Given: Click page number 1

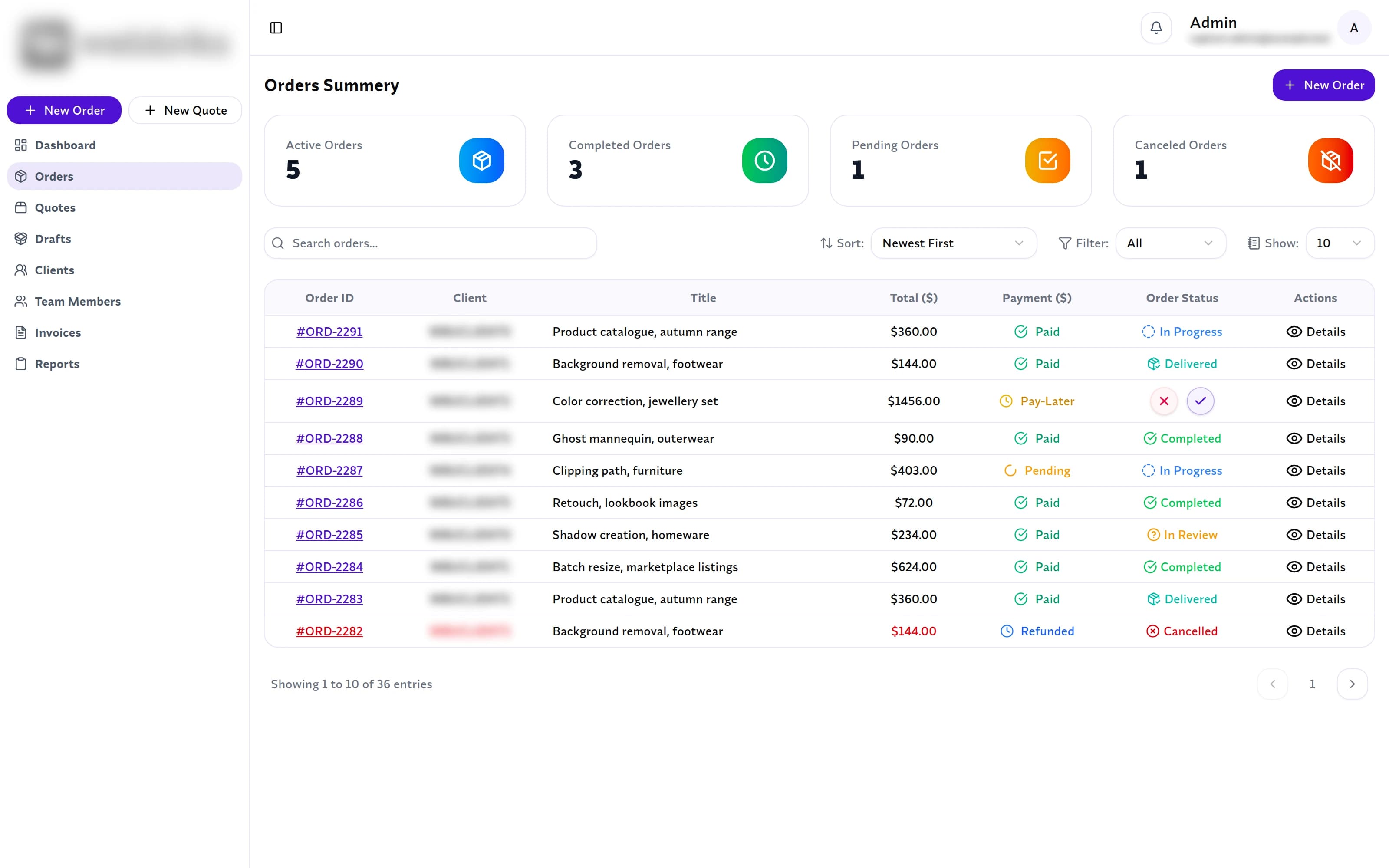Looking at the screenshot, I should pyautogui.click(x=1312, y=684).
